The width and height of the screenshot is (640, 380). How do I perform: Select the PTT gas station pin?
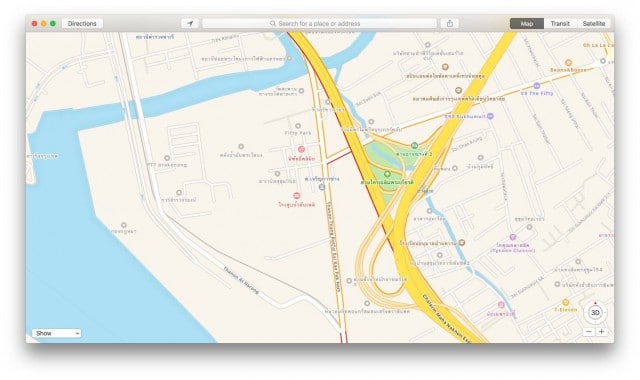pyautogui.click(x=167, y=158)
